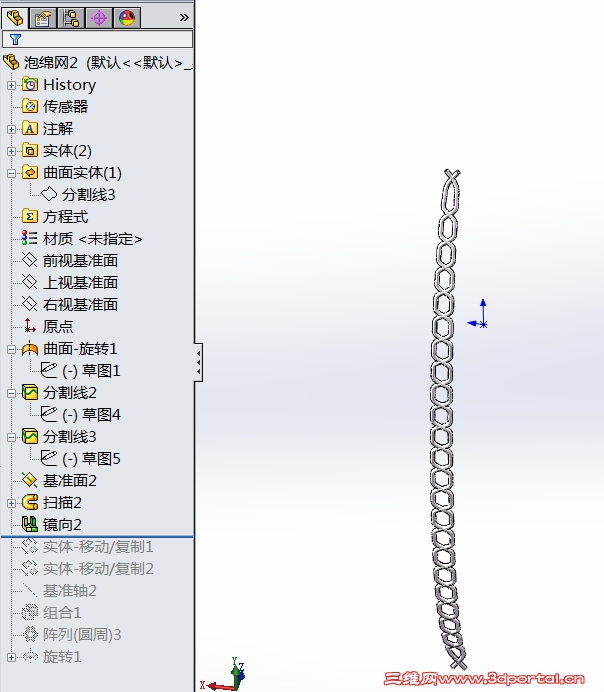Expand the 注解 annotations folder
This screenshot has height=692, width=604.
[x=11, y=129]
